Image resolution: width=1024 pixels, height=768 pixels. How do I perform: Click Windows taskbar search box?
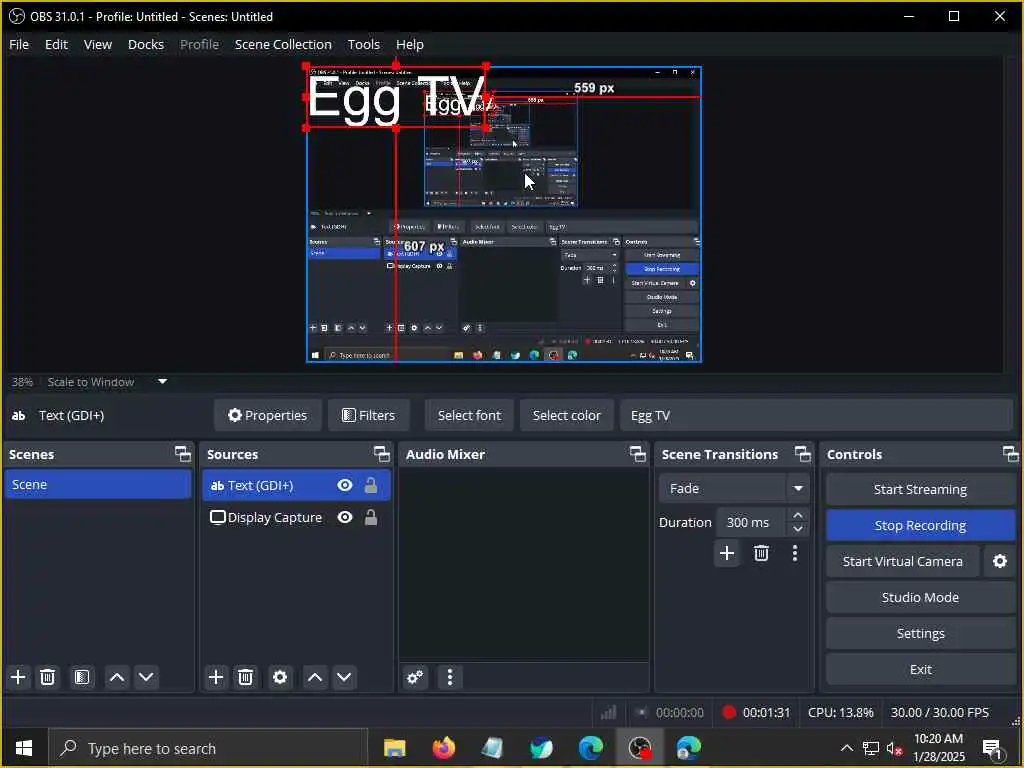pyautogui.click(x=209, y=748)
